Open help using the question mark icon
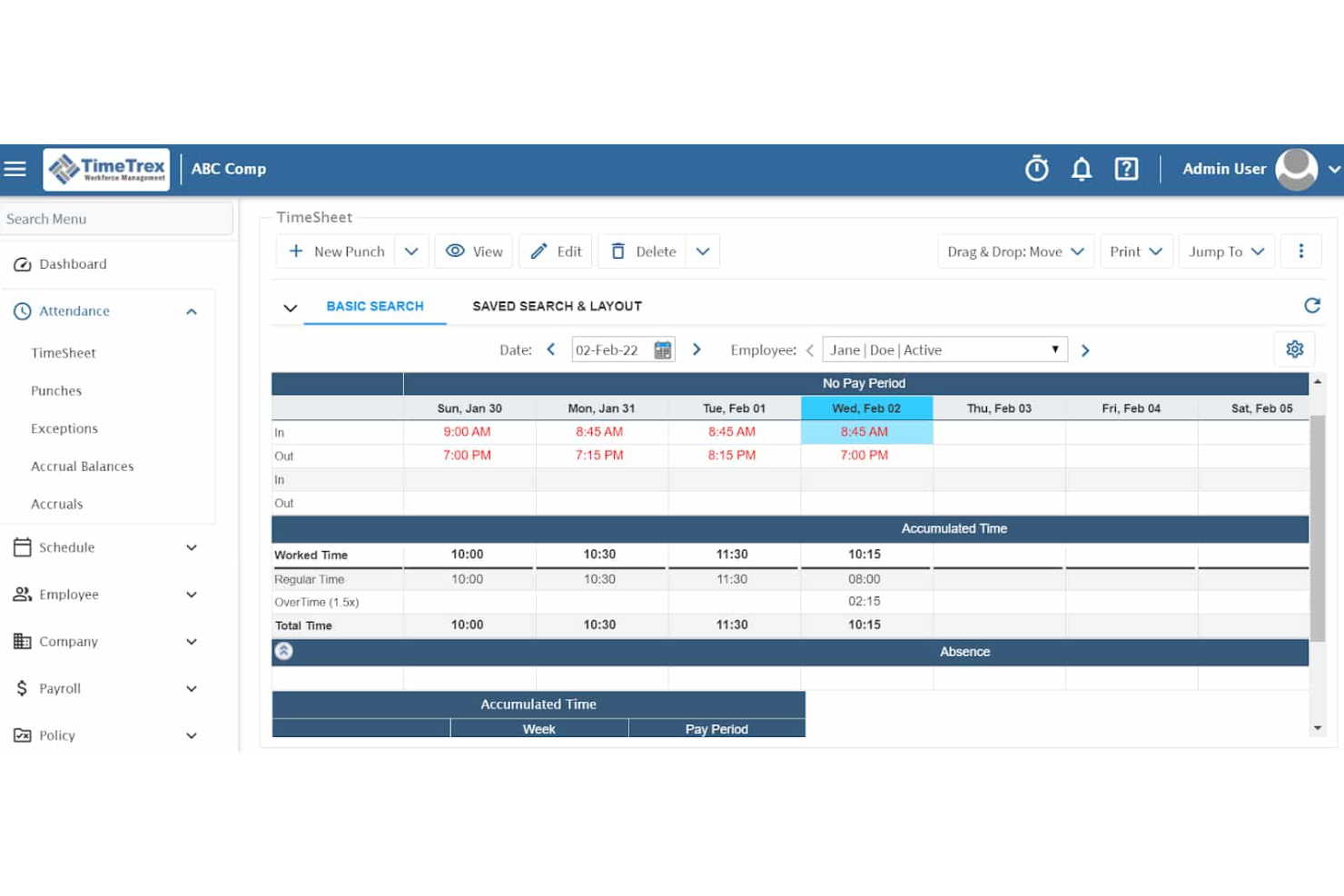This screenshot has width=1344, height=896. [1126, 168]
